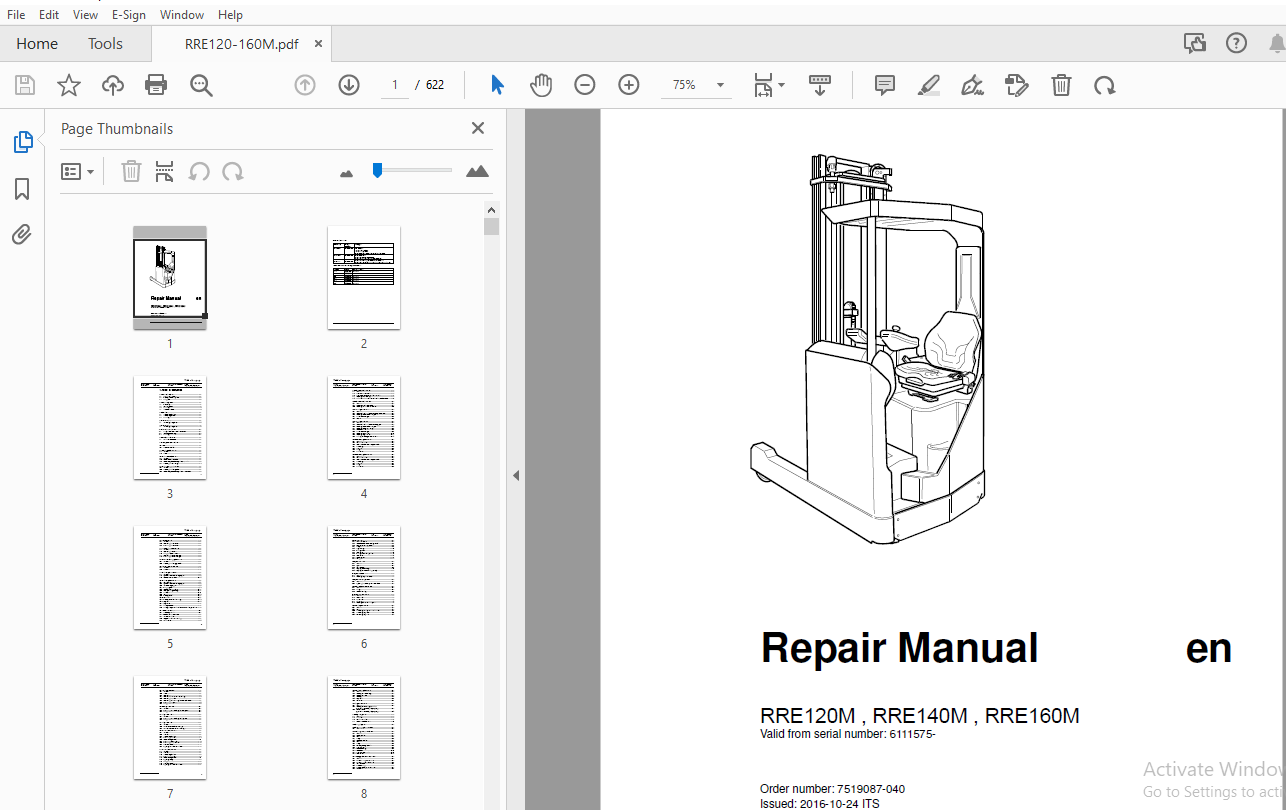Screen dimensions: 1286x810
Task: Click the current page number field
Action: tap(395, 85)
